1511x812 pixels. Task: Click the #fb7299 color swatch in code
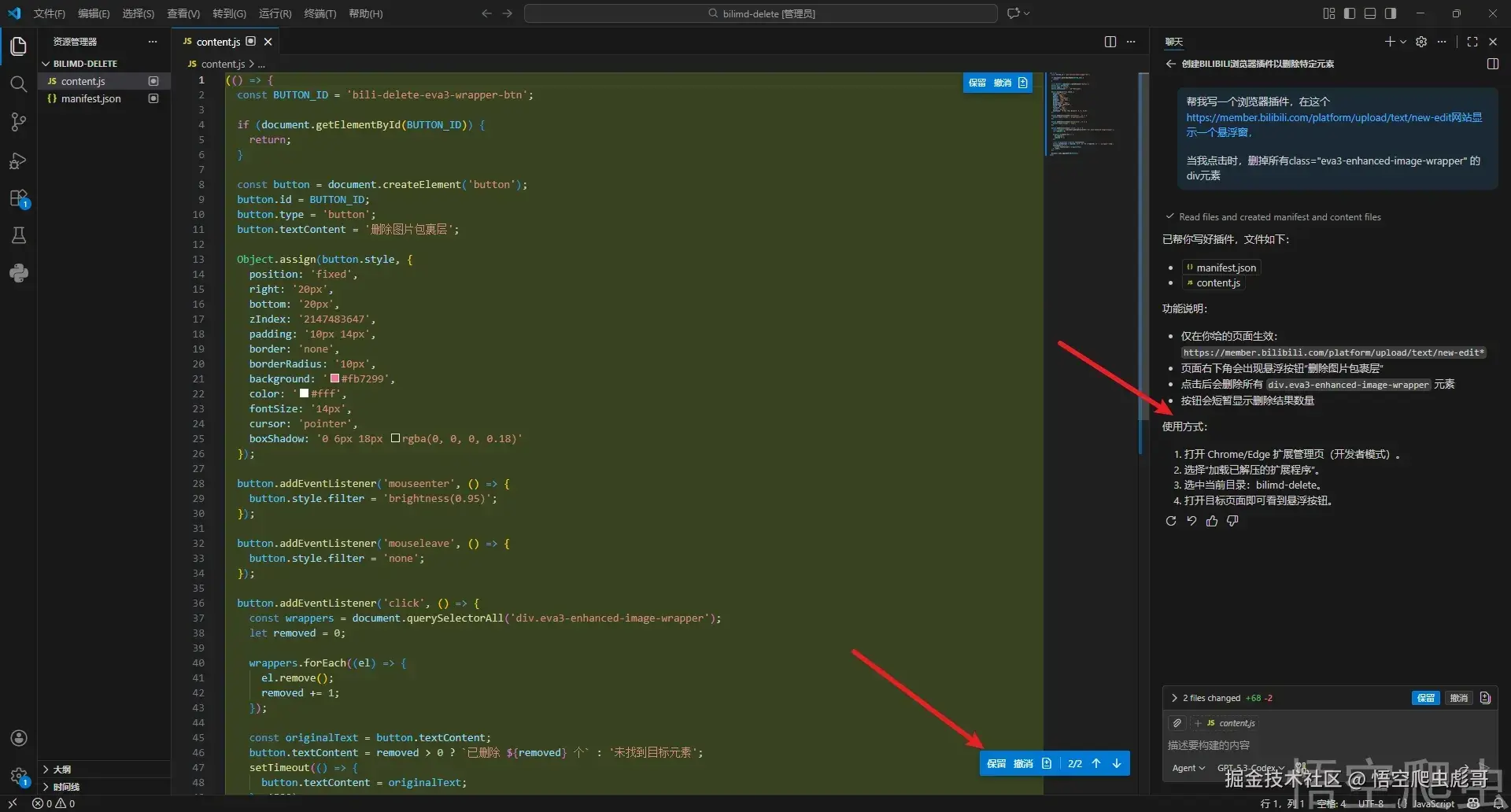[334, 378]
